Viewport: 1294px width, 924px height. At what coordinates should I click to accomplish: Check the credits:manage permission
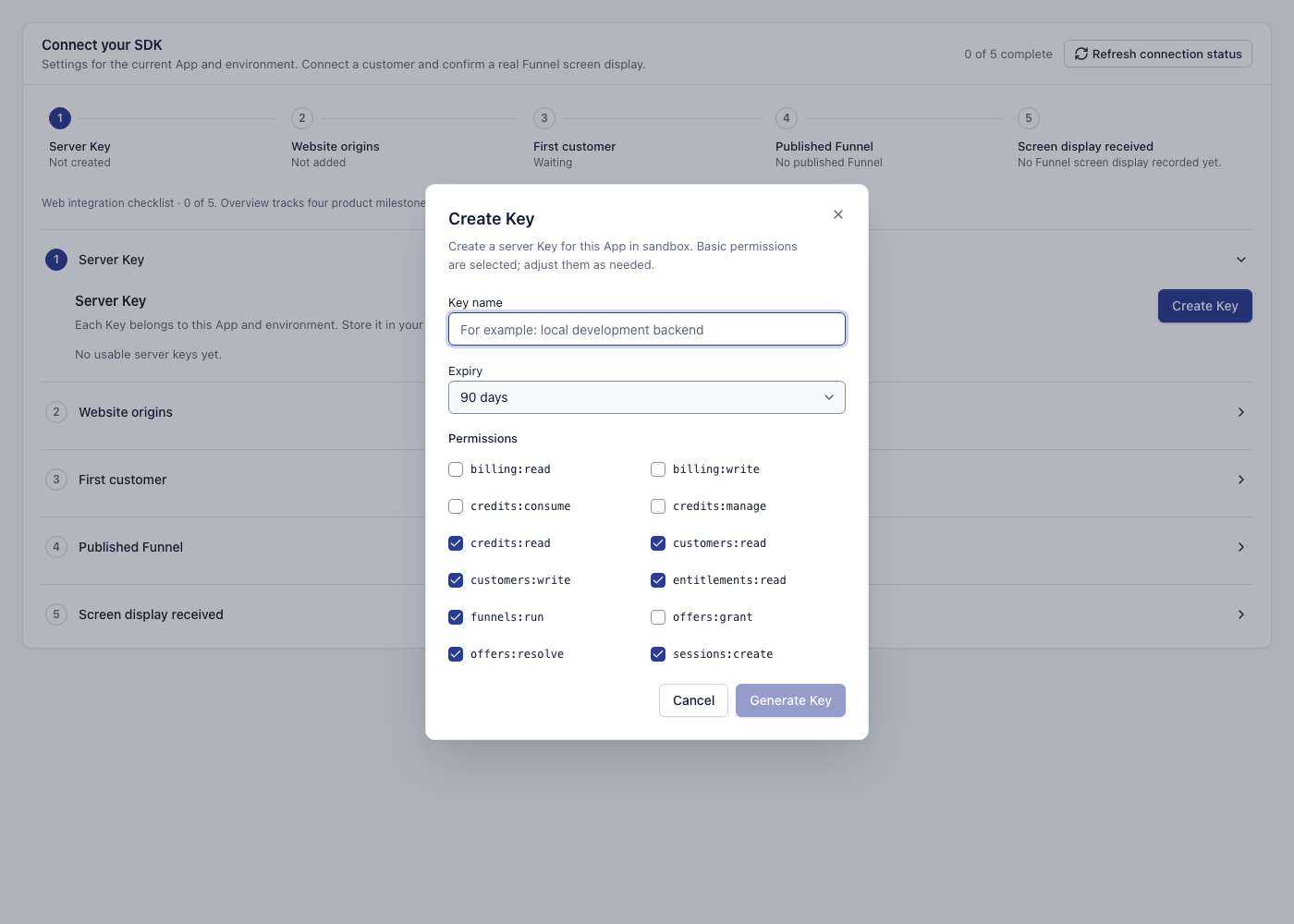pos(658,506)
